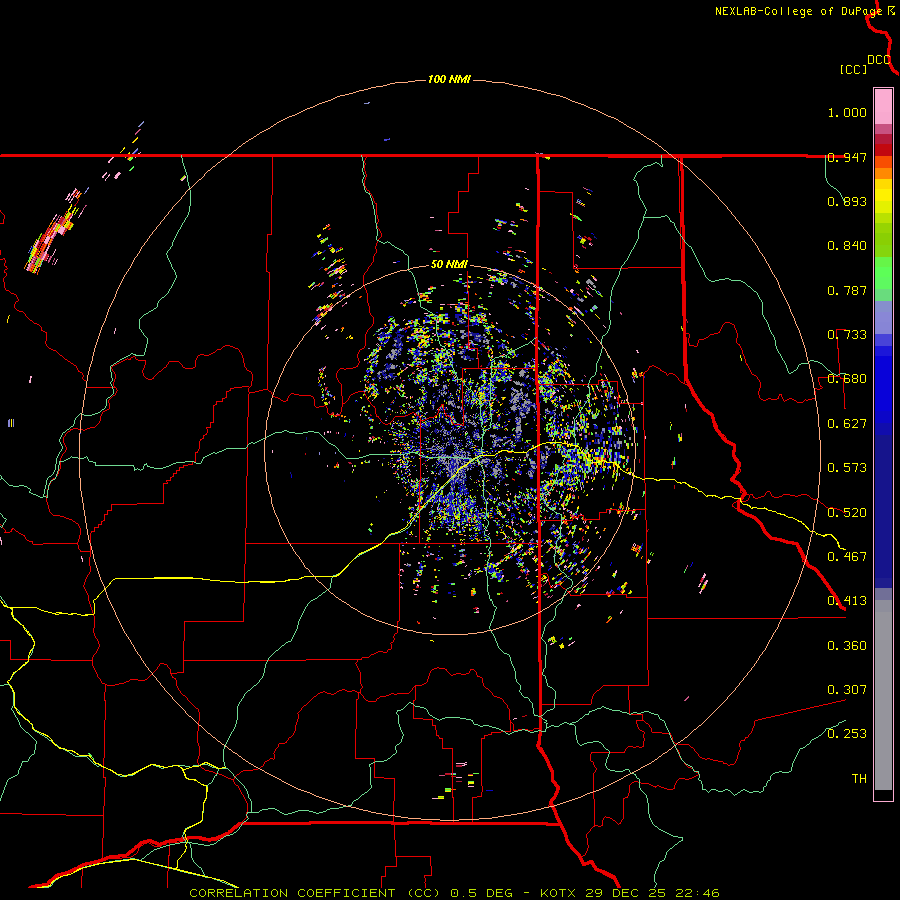Click the 0.947 scale value
The height and width of the screenshot is (900, 900).
(847, 157)
